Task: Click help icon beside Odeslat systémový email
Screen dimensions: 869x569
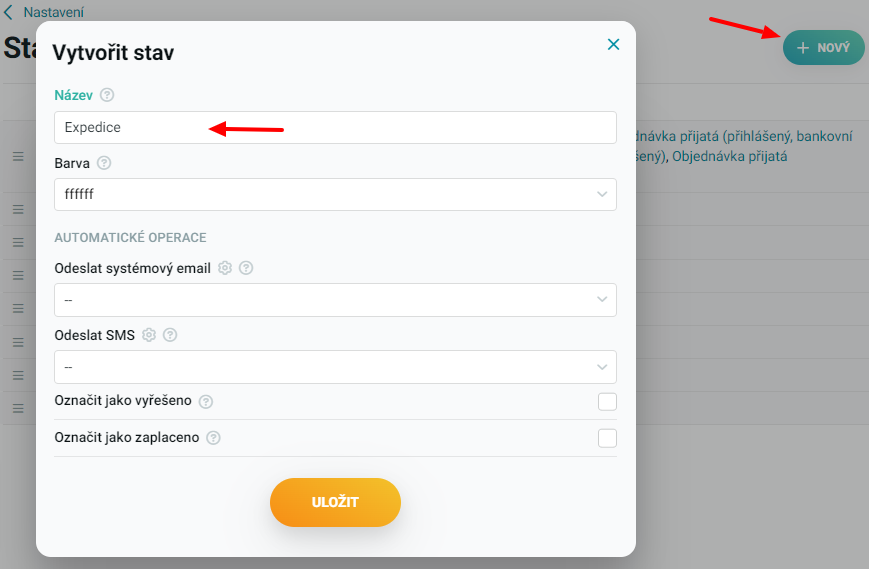Action: coord(246,268)
